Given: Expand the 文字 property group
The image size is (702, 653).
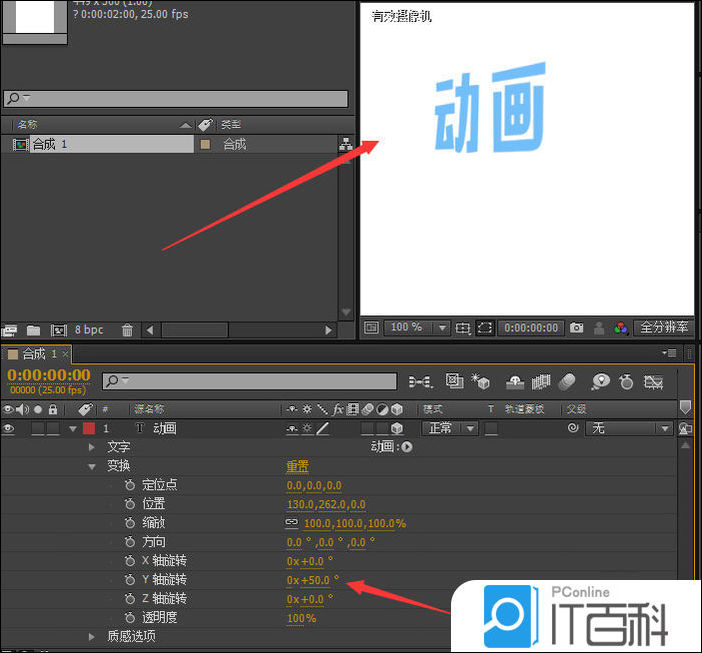Looking at the screenshot, I should 92,447.
